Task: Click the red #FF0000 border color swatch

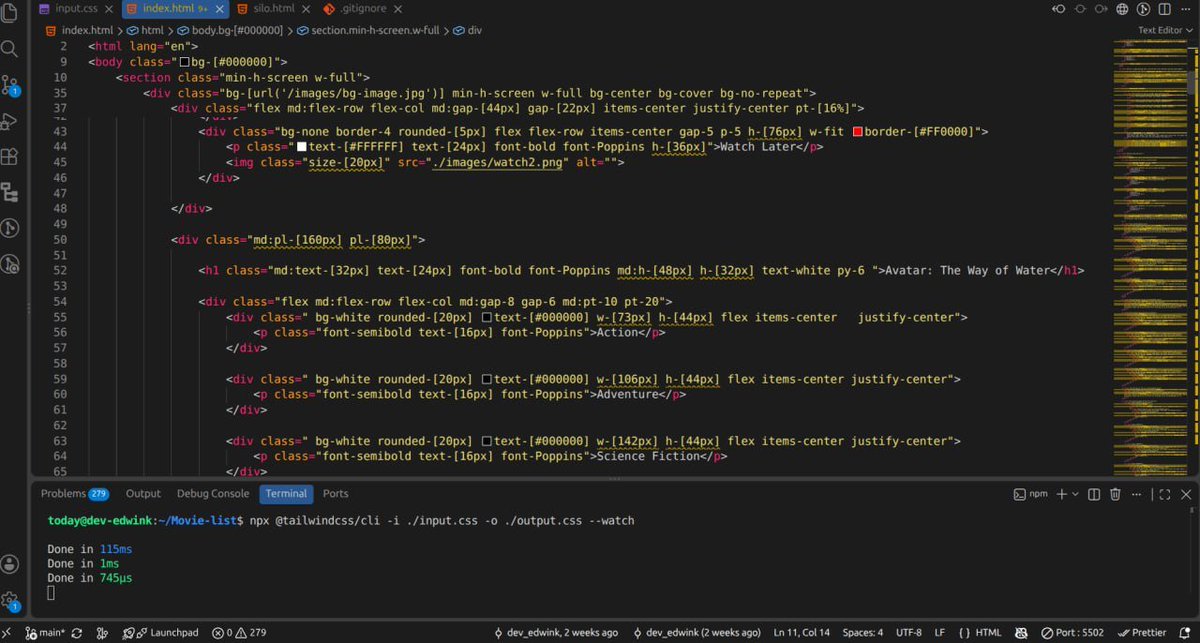Action: [x=856, y=132]
